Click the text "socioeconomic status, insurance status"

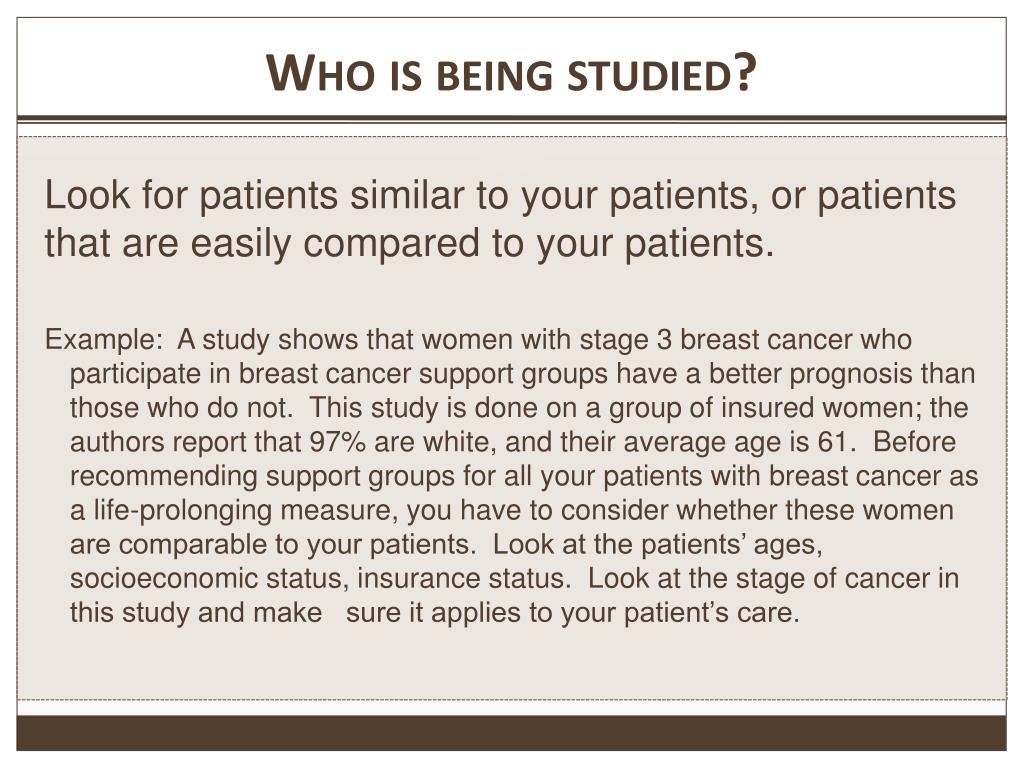[318, 579]
